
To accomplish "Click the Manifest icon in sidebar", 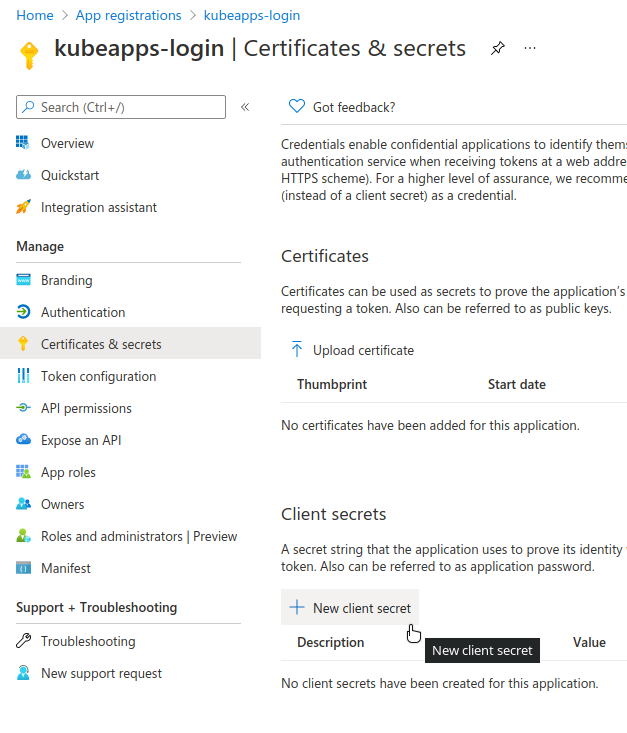I will (23, 568).
